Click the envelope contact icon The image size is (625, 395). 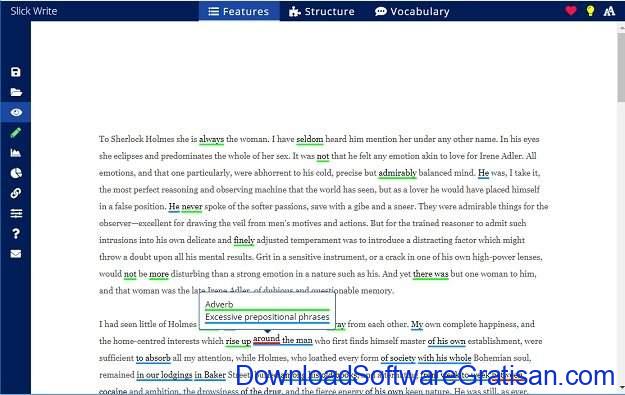click(x=16, y=254)
